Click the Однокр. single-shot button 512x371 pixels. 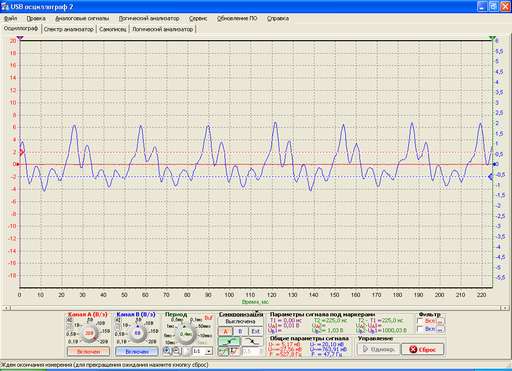coord(378,349)
